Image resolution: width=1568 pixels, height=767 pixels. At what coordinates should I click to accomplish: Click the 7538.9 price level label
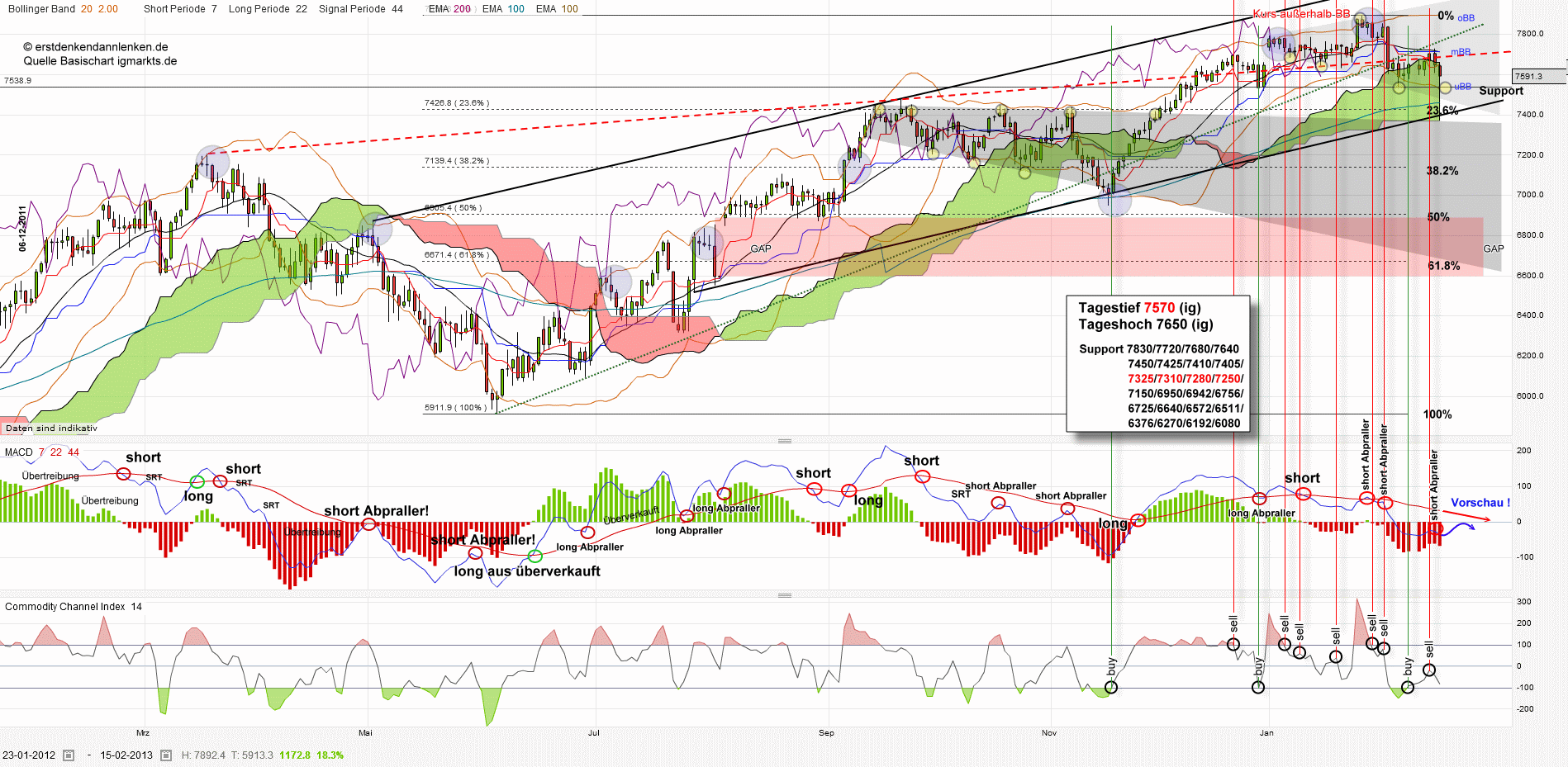tap(17, 81)
